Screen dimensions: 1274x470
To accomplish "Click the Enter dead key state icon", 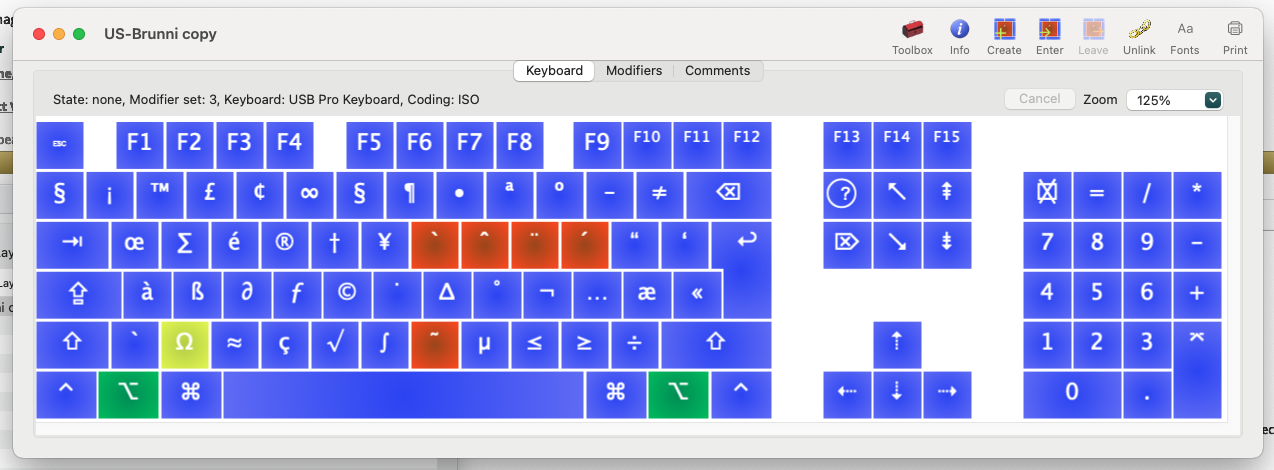I will coord(1050,37).
